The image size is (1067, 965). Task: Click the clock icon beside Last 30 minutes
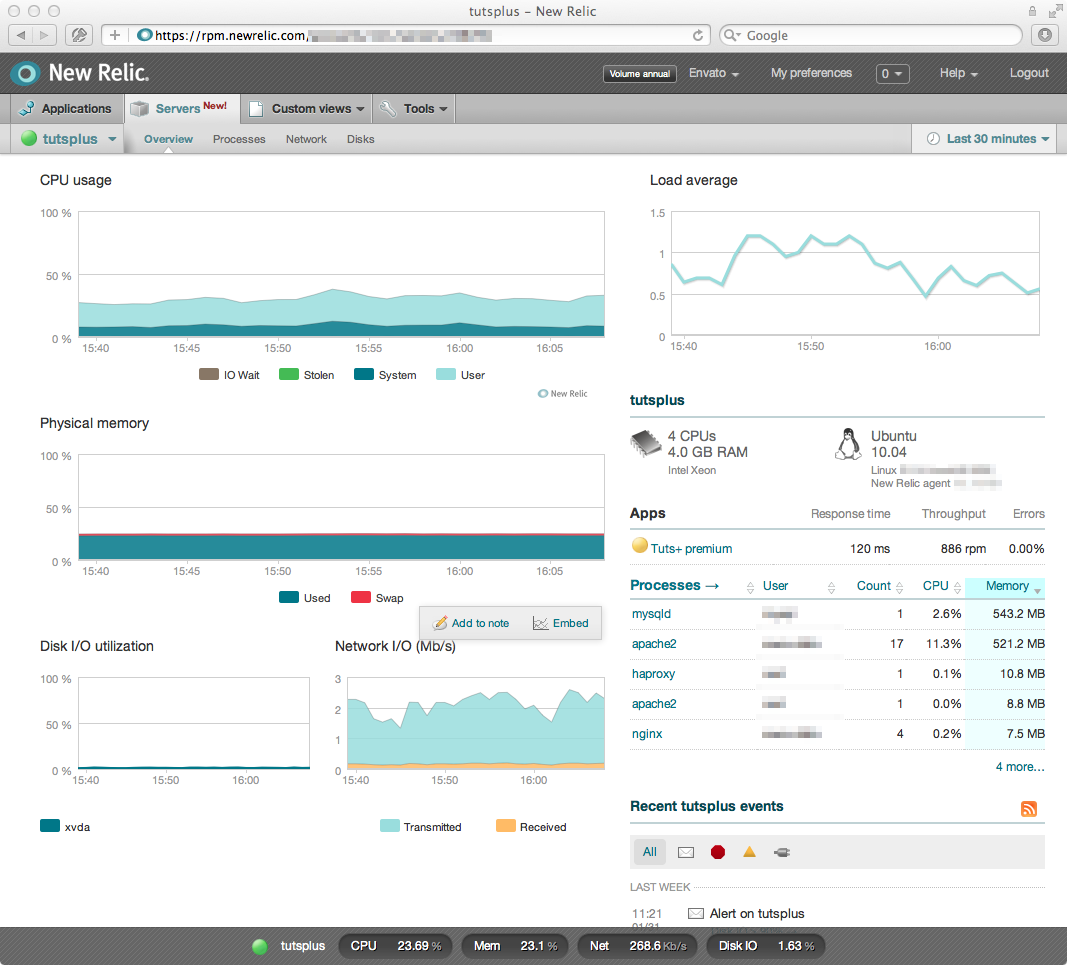(934, 139)
